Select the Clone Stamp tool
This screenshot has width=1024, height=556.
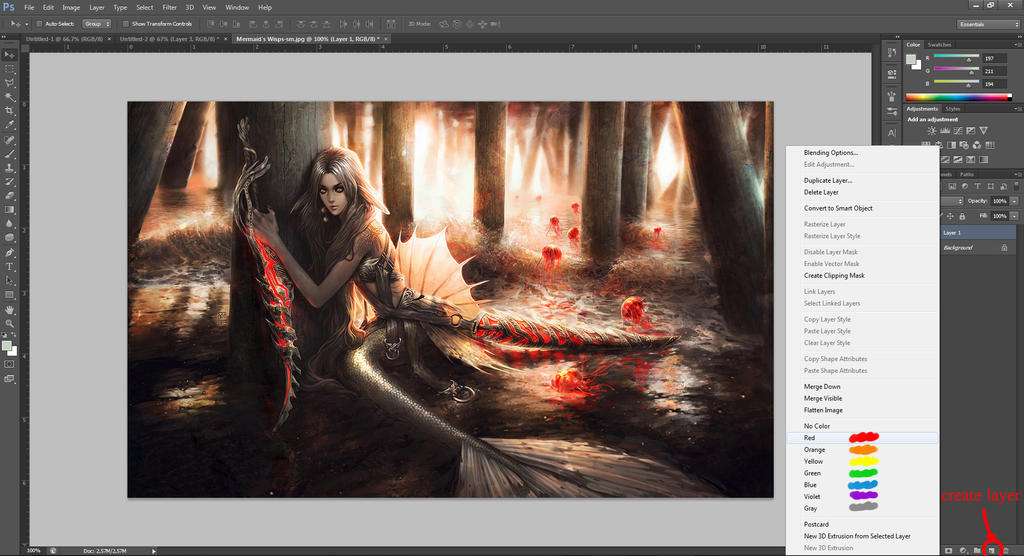tap(9, 168)
